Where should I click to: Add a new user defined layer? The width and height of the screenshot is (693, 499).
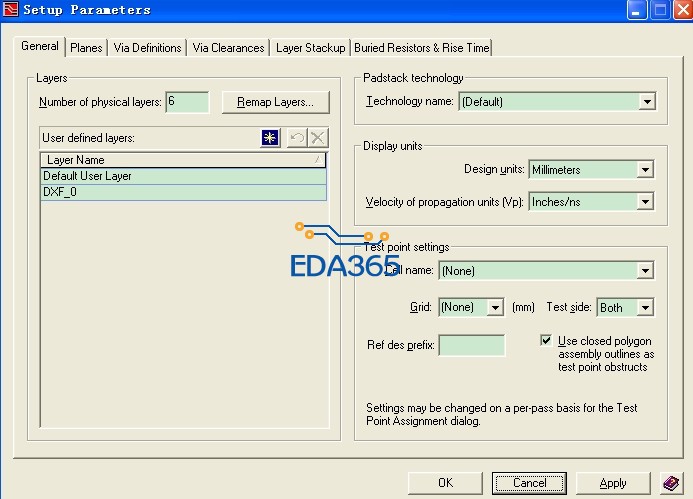click(270, 138)
